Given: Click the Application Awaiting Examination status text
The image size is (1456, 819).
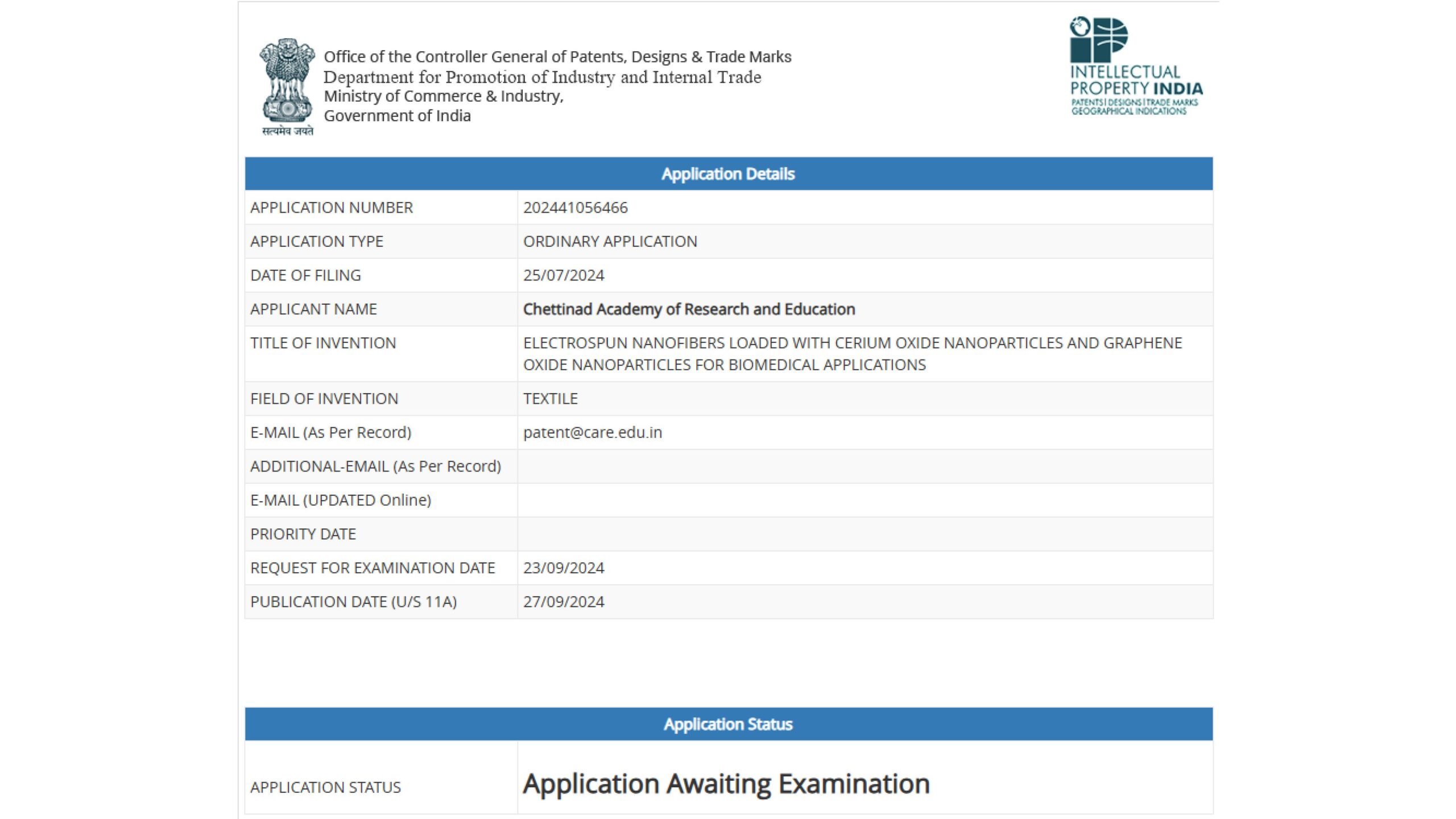Looking at the screenshot, I should coord(726,784).
